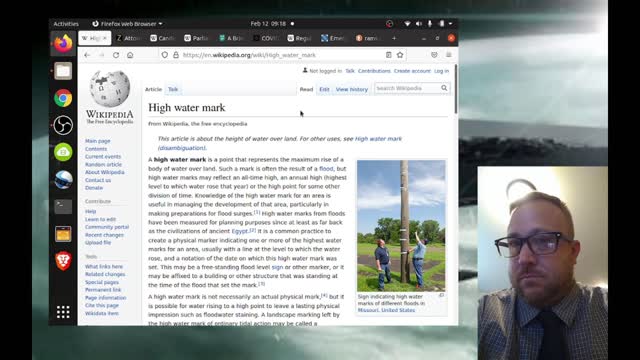
Task: Open OBS Studio from the dock
Action: [x=63, y=125]
